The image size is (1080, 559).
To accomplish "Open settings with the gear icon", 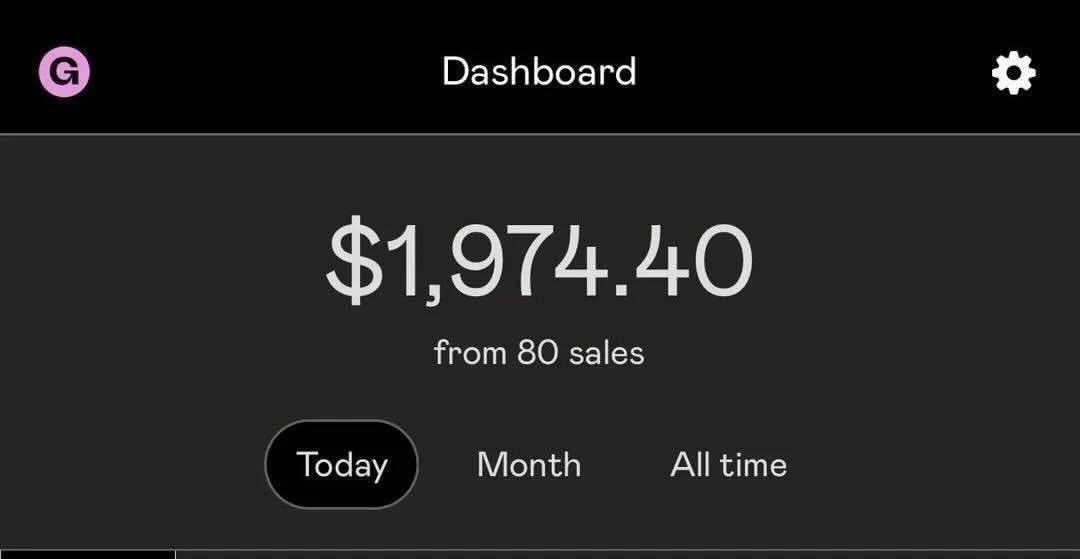I will click(x=1013, y=73).
